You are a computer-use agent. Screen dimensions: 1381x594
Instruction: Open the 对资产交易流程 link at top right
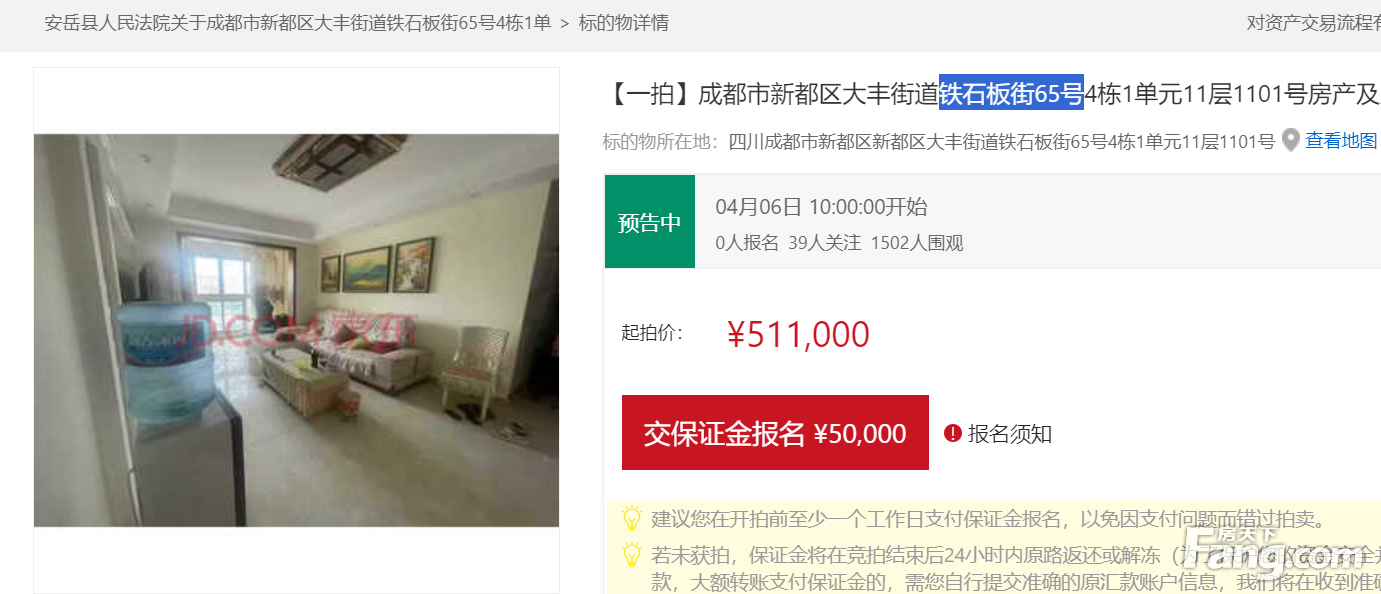1313,22
